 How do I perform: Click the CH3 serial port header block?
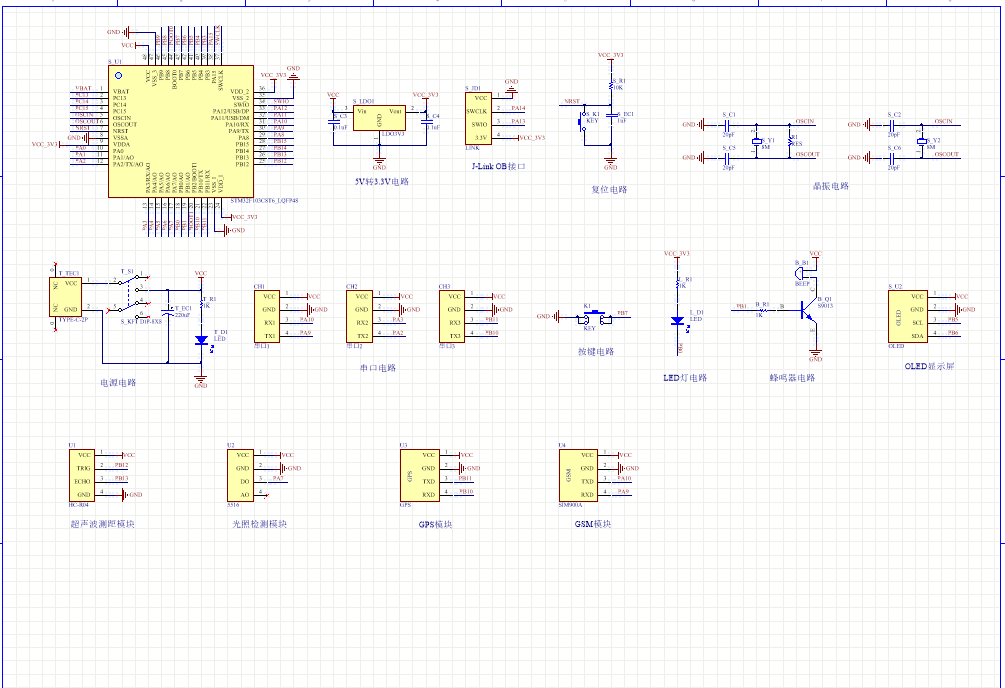(452, 317)
